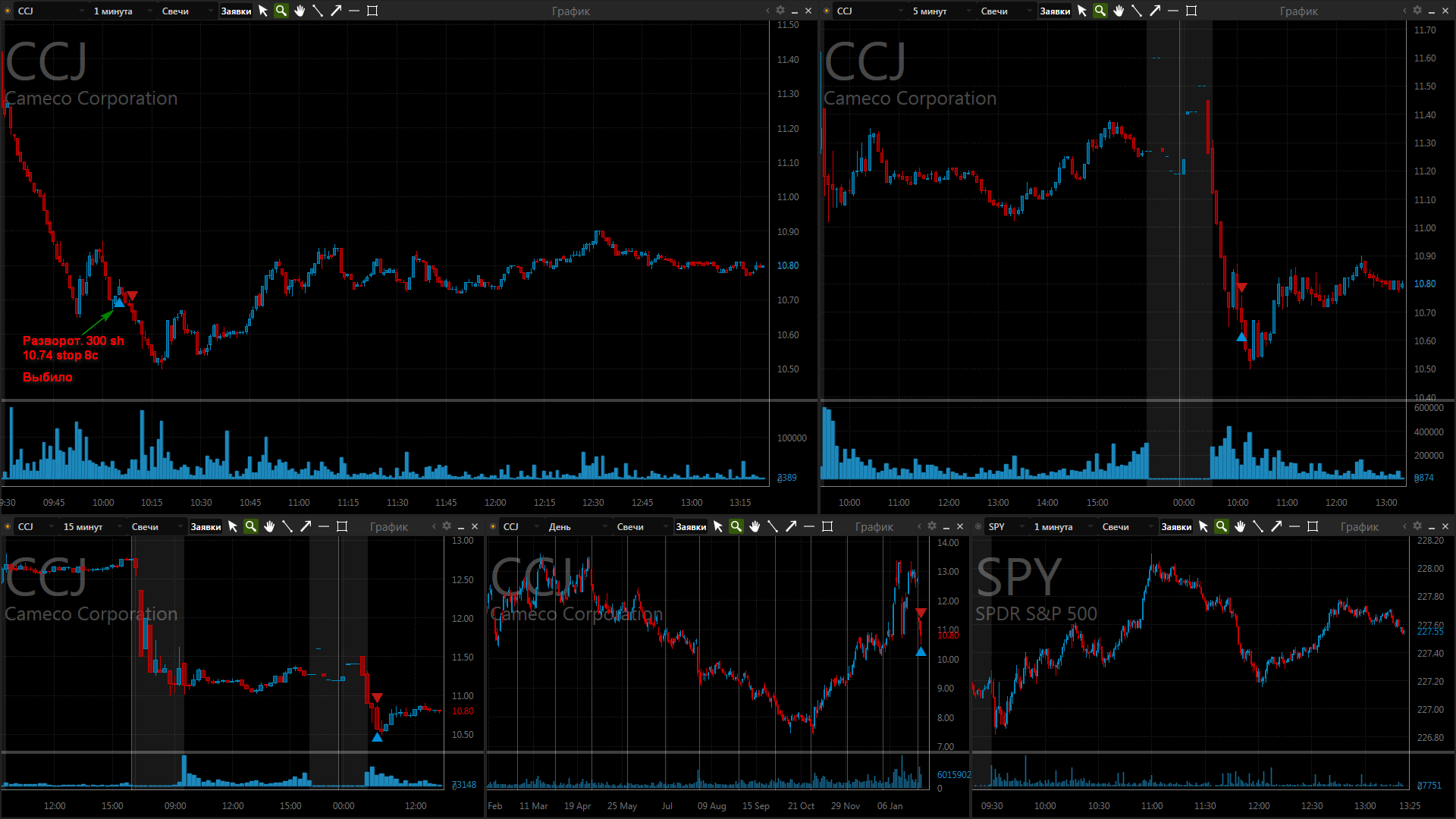Click the red 'Выбило' annotation text
The height and width of the screenshot is (819, 1456).
click(x=48, y=377)
